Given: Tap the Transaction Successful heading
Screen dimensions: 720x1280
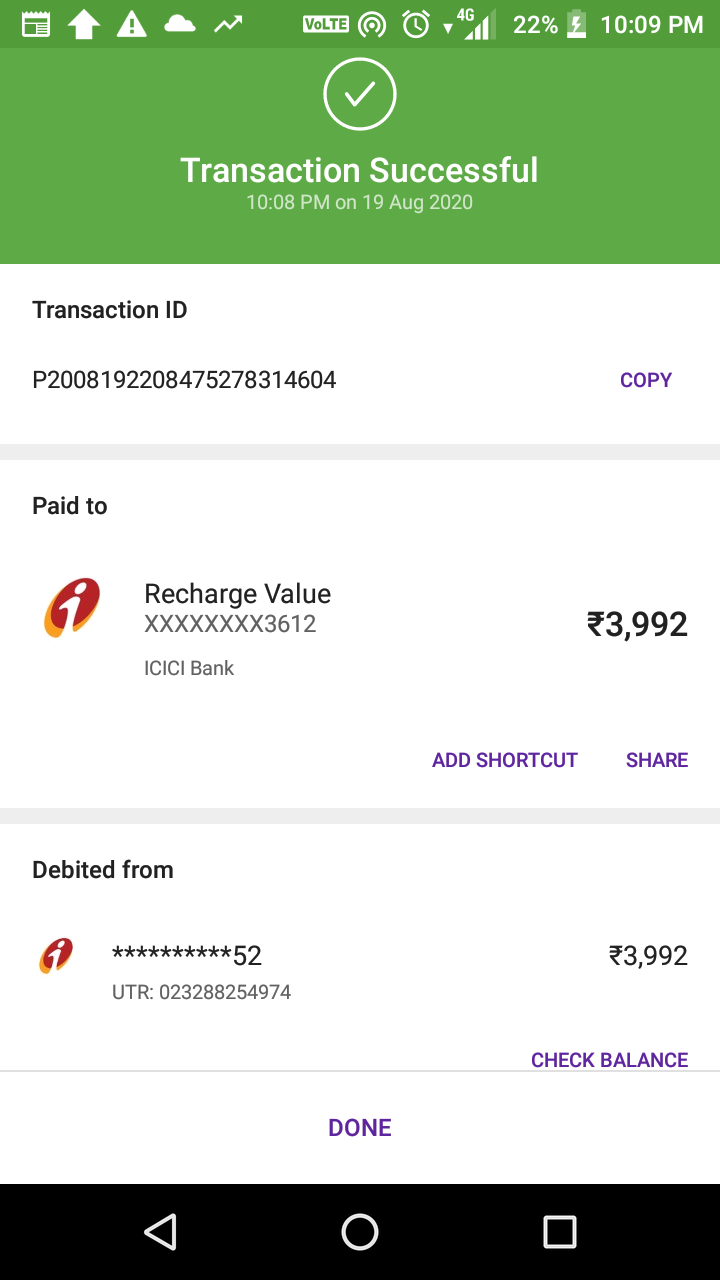Looking at the screenshot, I should click(x=359, y=170).
